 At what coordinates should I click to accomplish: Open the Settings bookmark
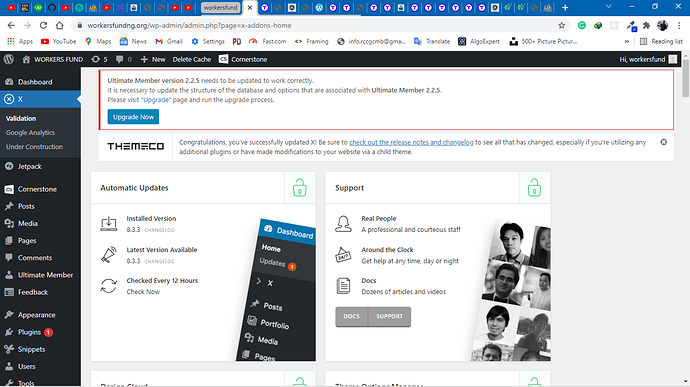[208, 41]
